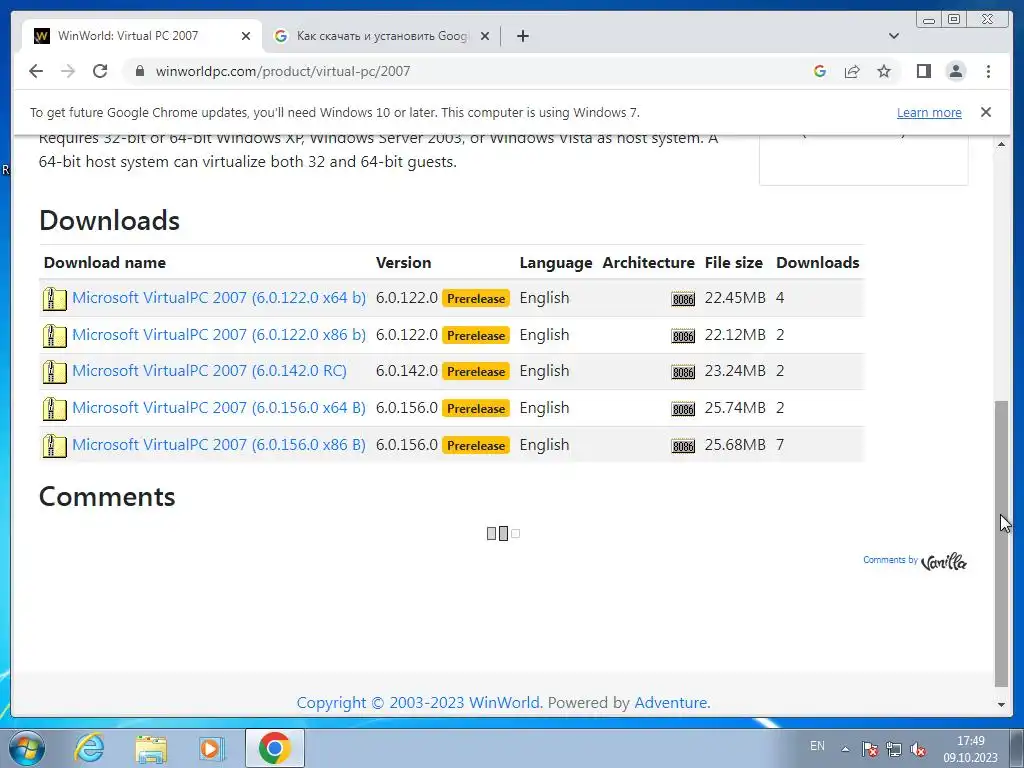Click the page vertical scrollbar thumb
The height and width of the screenshot is (768, 1024).
click(1001, 543)
